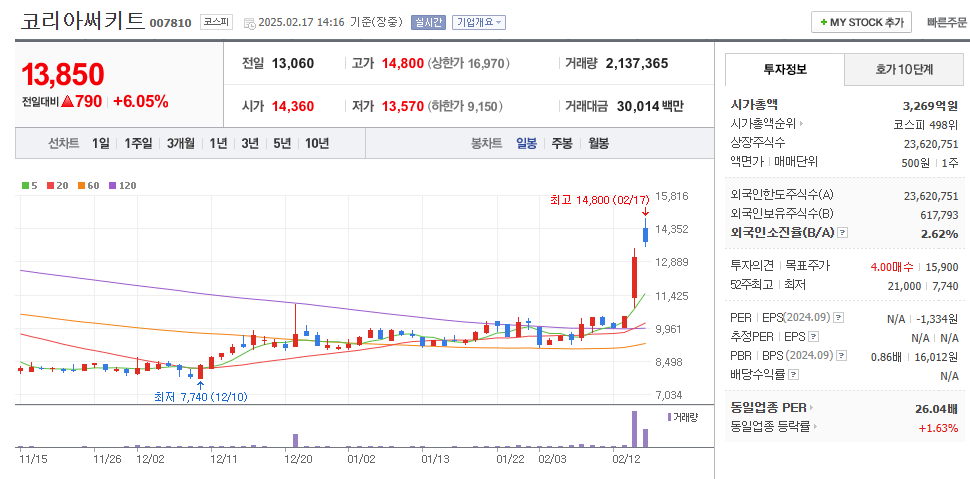Click the 코스피 market badge

coord(216,23)
